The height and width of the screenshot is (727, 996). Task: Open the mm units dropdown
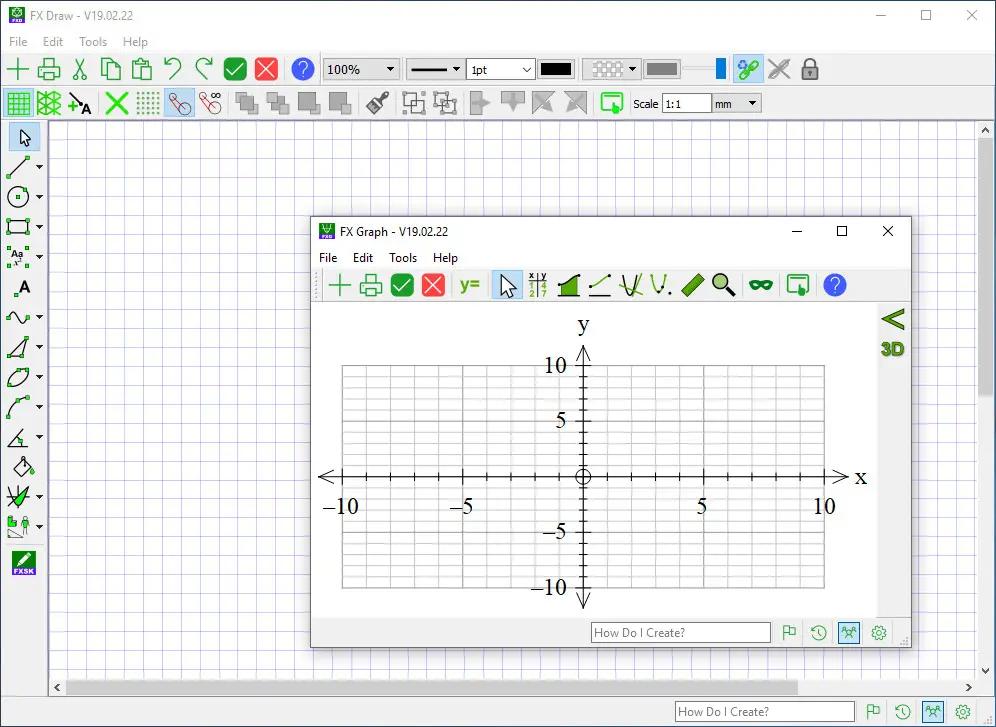pos(738,103)
